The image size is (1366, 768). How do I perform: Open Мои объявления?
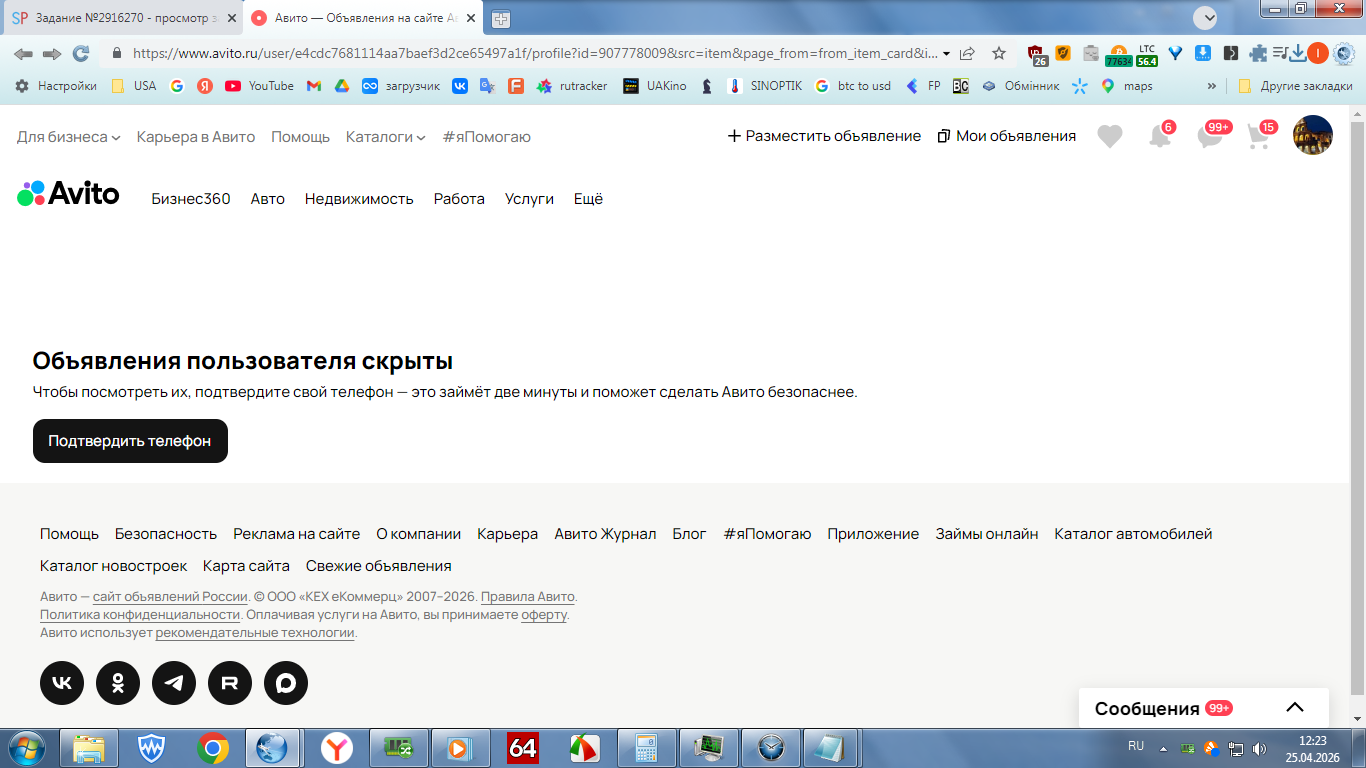[1007, 136]
